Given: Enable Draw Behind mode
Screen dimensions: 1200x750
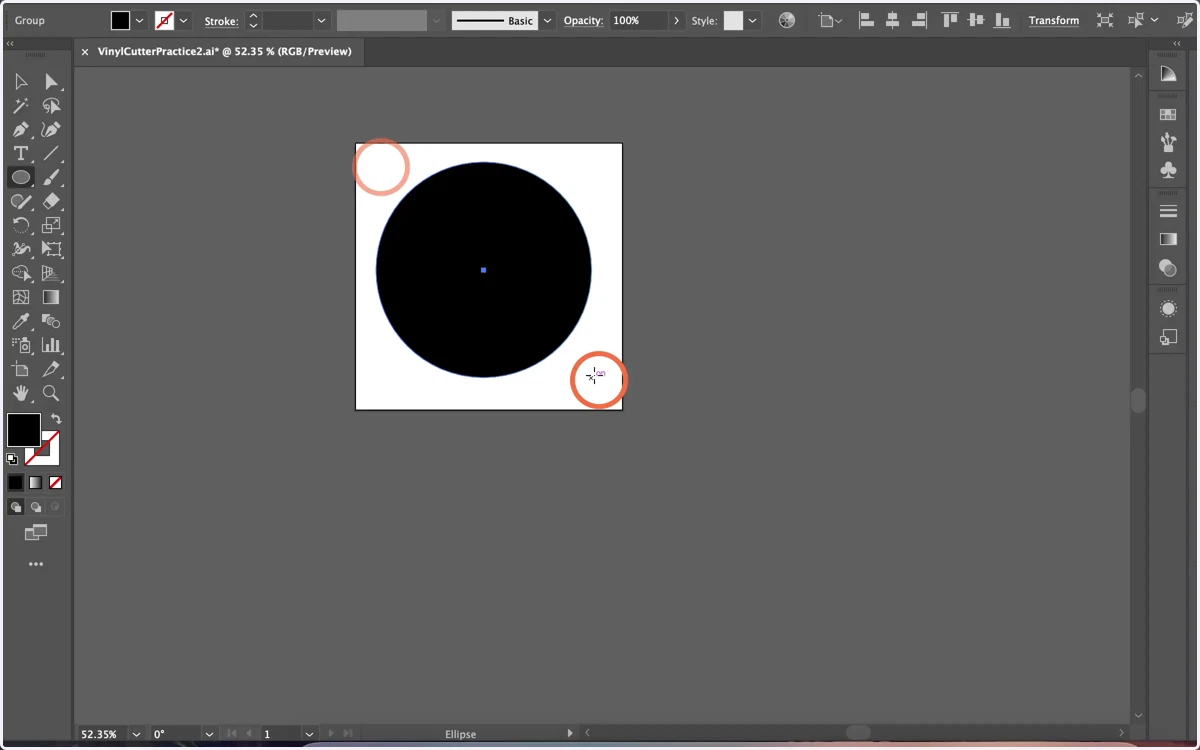Looking at the screenshot, I should point(36,507).
